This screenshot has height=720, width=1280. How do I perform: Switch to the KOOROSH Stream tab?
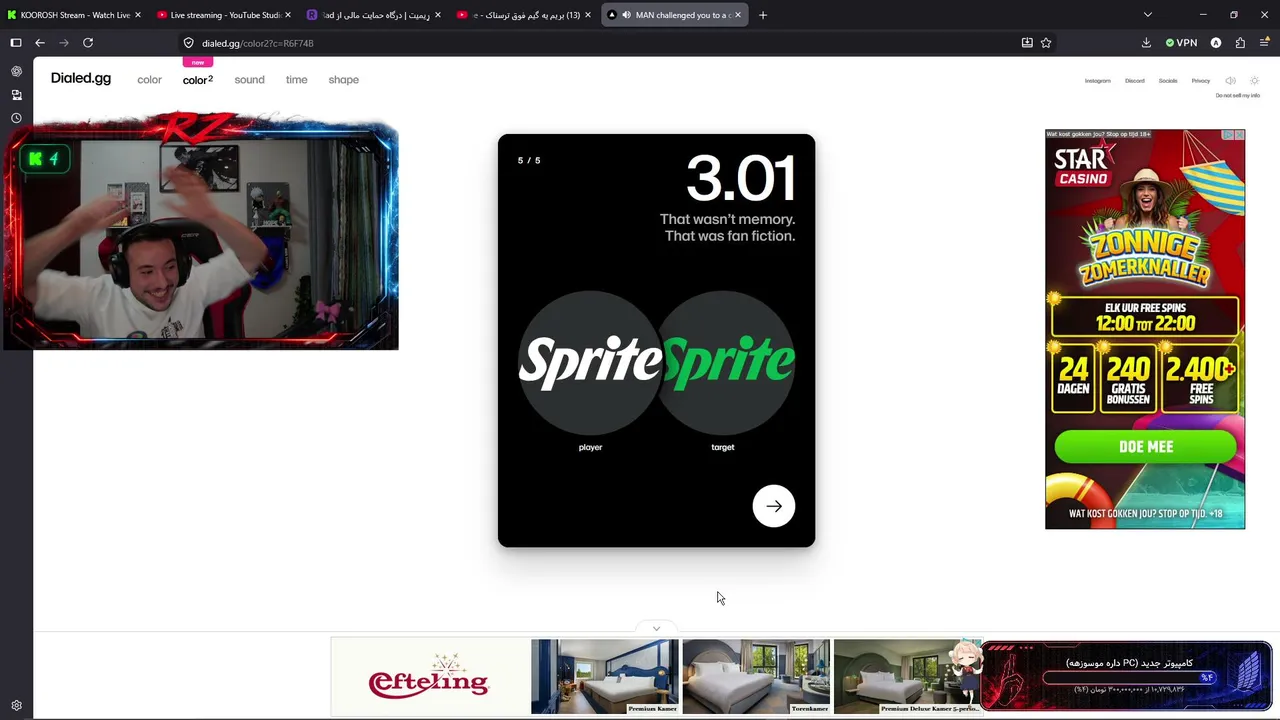coord(75,15)
